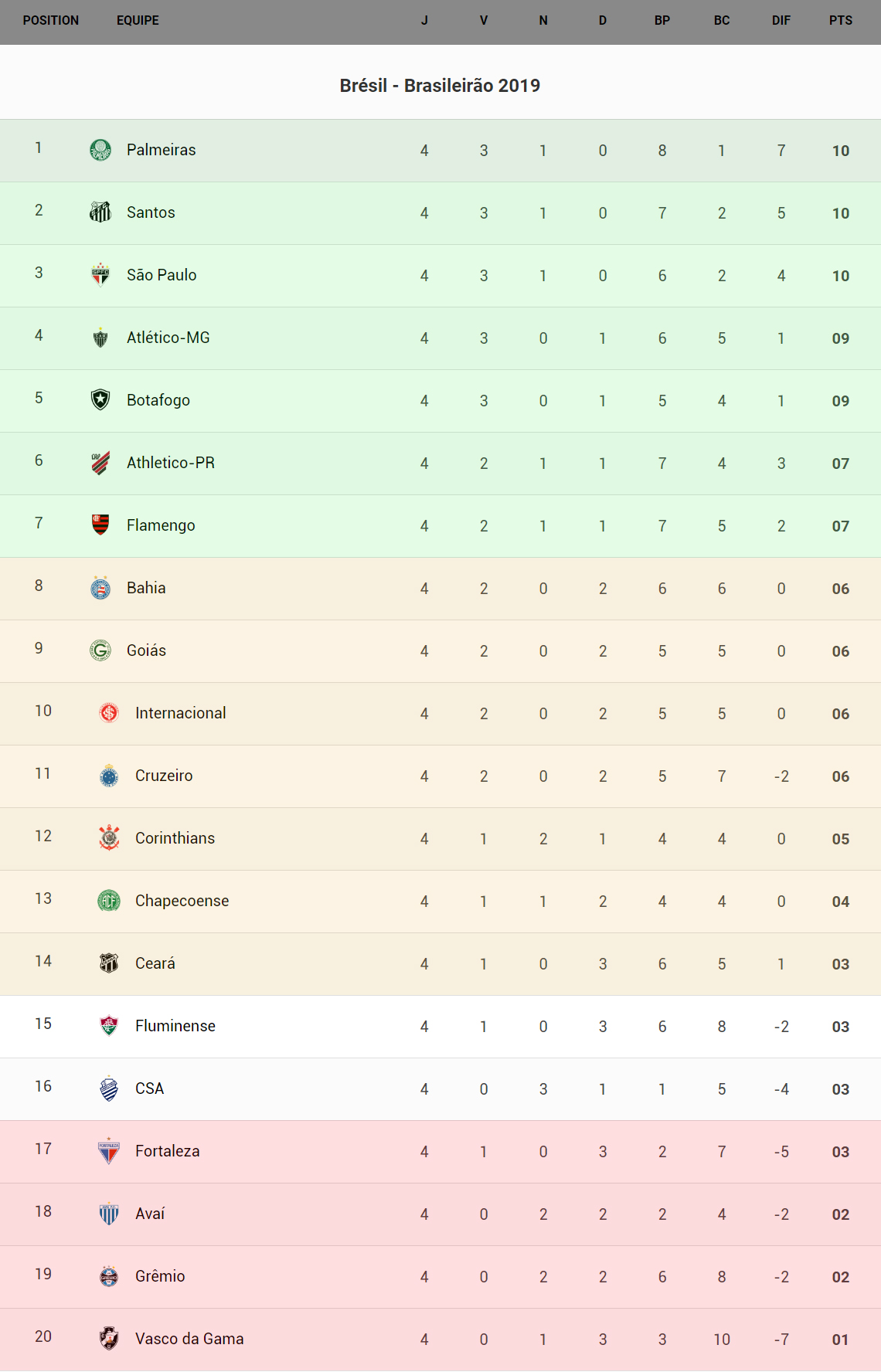Click the POSITION column header
Screen dimensions: 881x1372
point(51,21)
